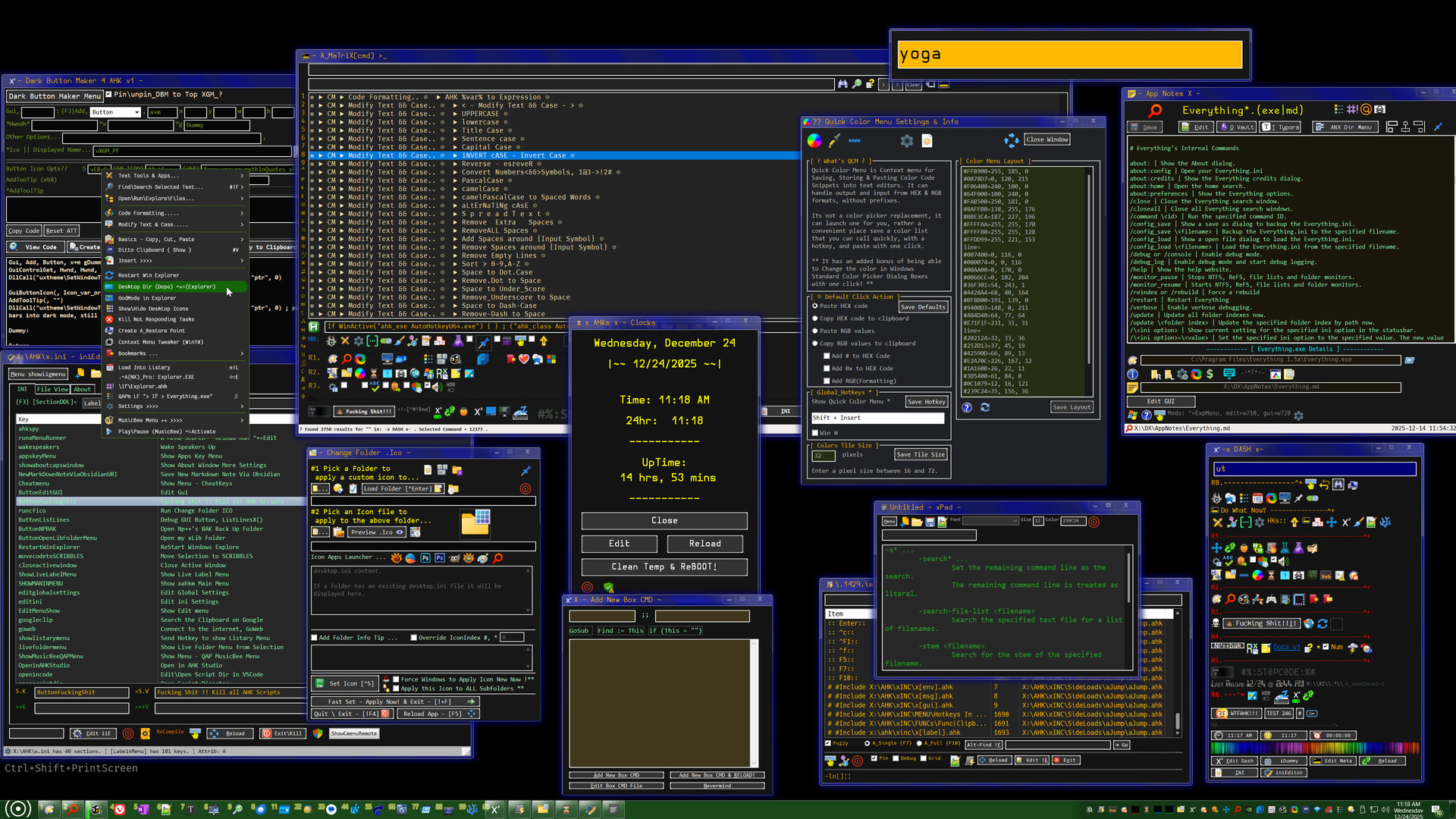Click the Save Hotkey button
Screen dimensions: 1456x819
[x=926, y=402]
